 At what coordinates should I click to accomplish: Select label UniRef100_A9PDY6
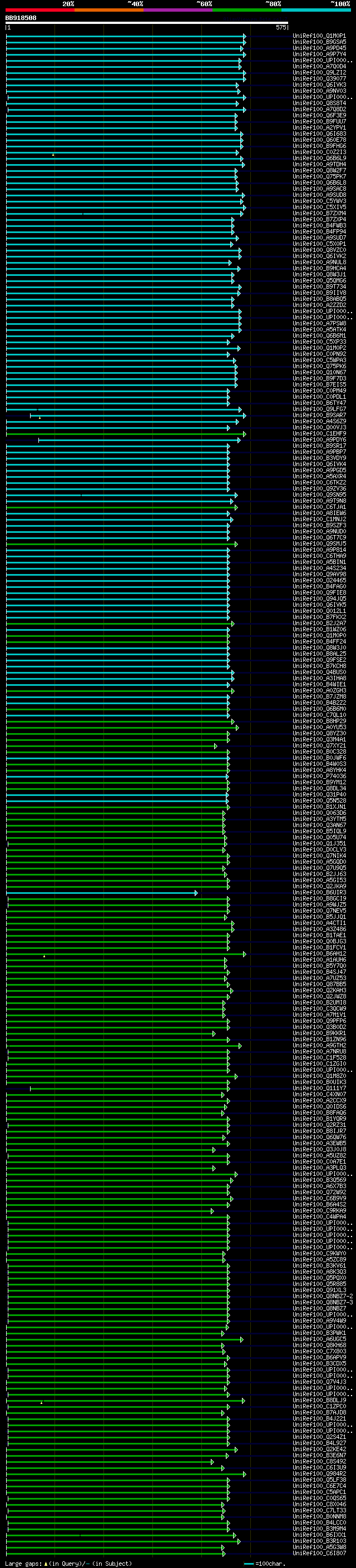[319, 439]
